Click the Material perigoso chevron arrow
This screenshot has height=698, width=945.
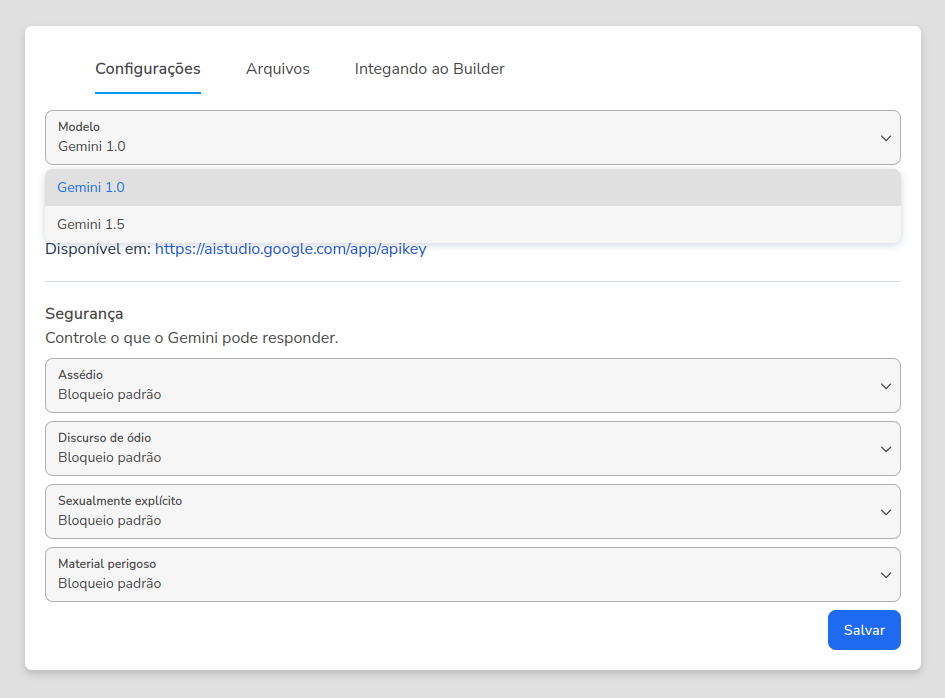tap(885, 575)
